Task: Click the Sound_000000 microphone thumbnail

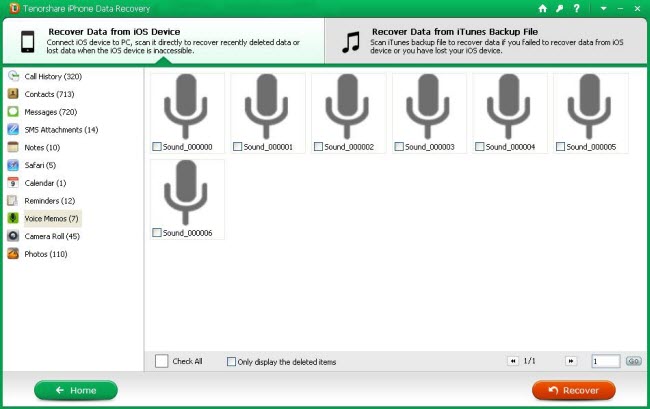Action: tap(186, 106)
